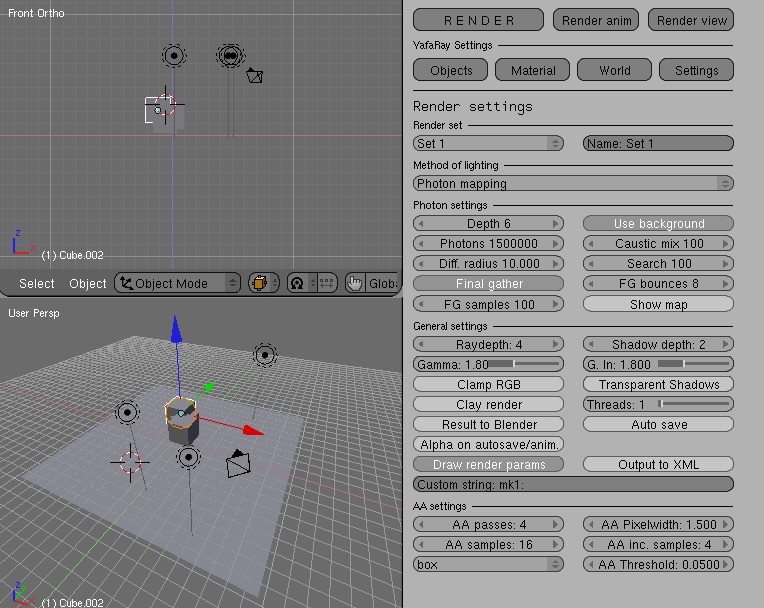Open the Set 1 render set dropdown
This screenshot has width=764, height=608.
click(x=488, y=143)
